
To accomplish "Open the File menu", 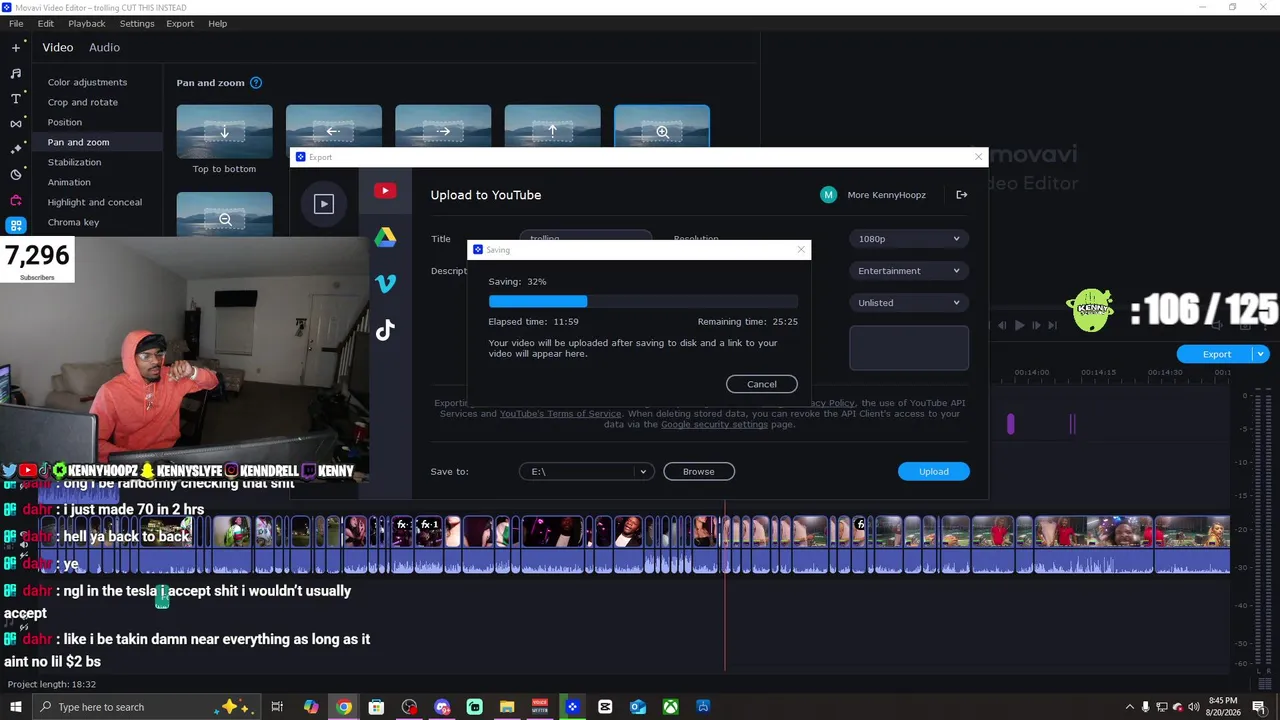I will tap(16, 23).
